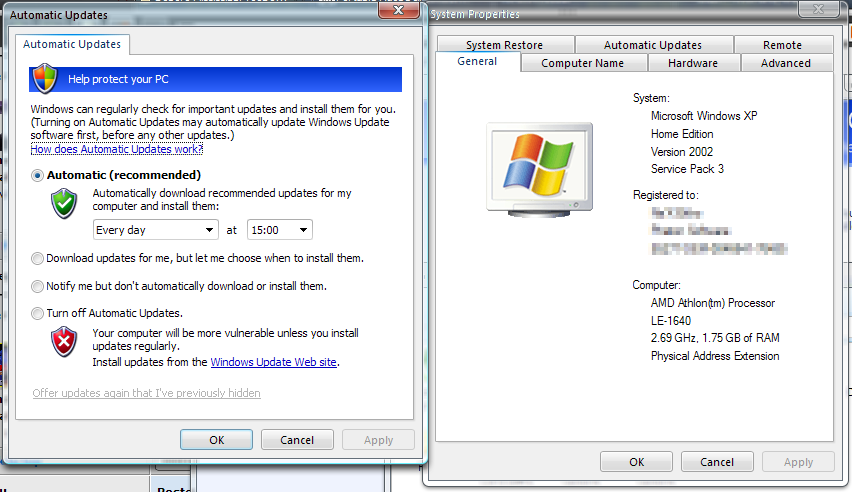Image resolution: width=852 pixels, height=492 pixels.
Task: Click Offer updates again that I've hidden
Action: [x=146, y=393]
